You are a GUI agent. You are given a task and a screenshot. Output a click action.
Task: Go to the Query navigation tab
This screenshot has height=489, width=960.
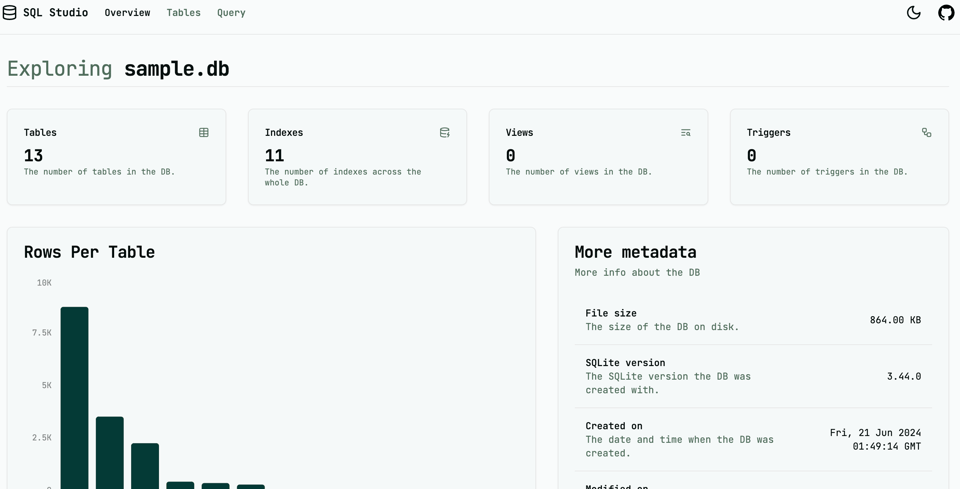click(231, 13)
